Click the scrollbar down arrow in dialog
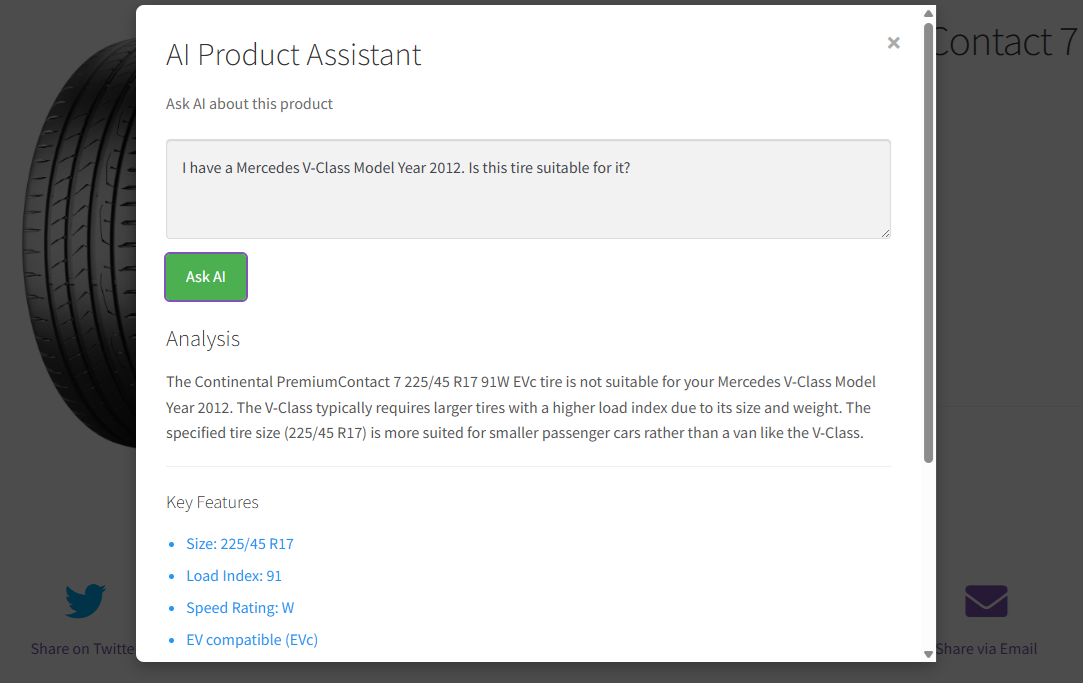Screen dimensions: 1083x683 tap(928, 654)
